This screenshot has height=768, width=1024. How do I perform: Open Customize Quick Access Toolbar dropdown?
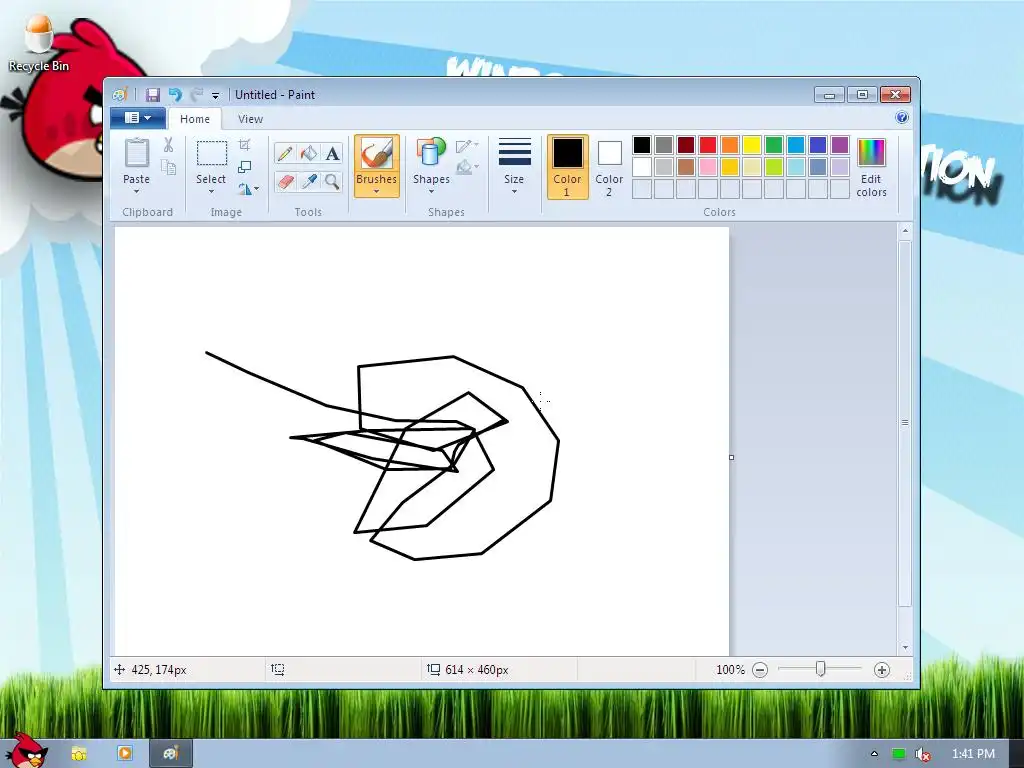(x=216, y=95)
